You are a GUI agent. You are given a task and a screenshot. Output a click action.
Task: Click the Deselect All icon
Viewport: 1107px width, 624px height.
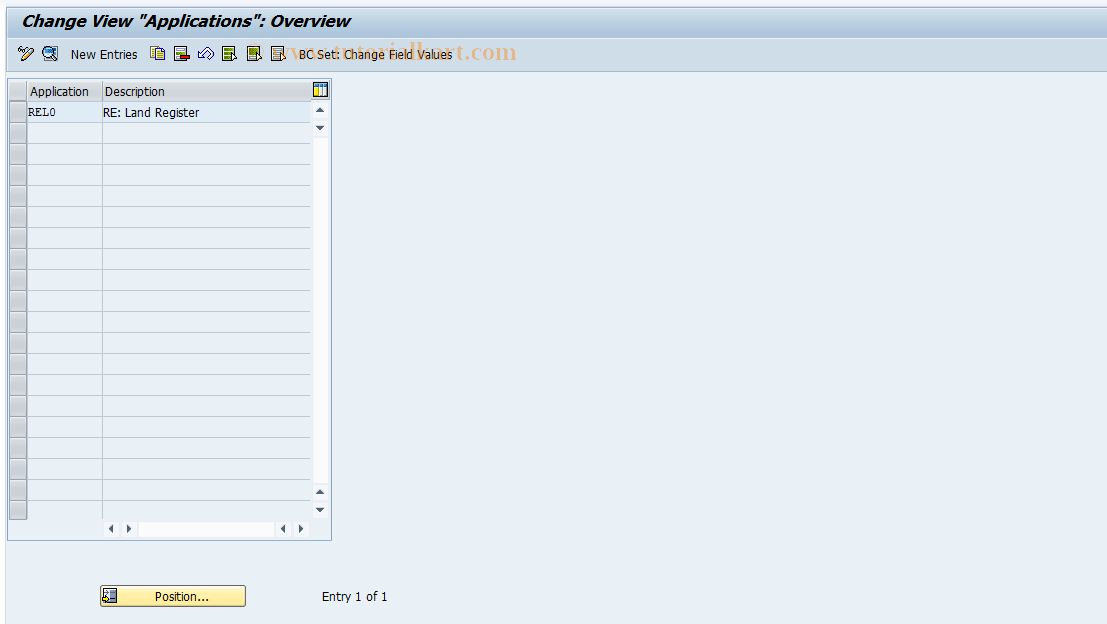pyautogui.click(x=278, y=54)
